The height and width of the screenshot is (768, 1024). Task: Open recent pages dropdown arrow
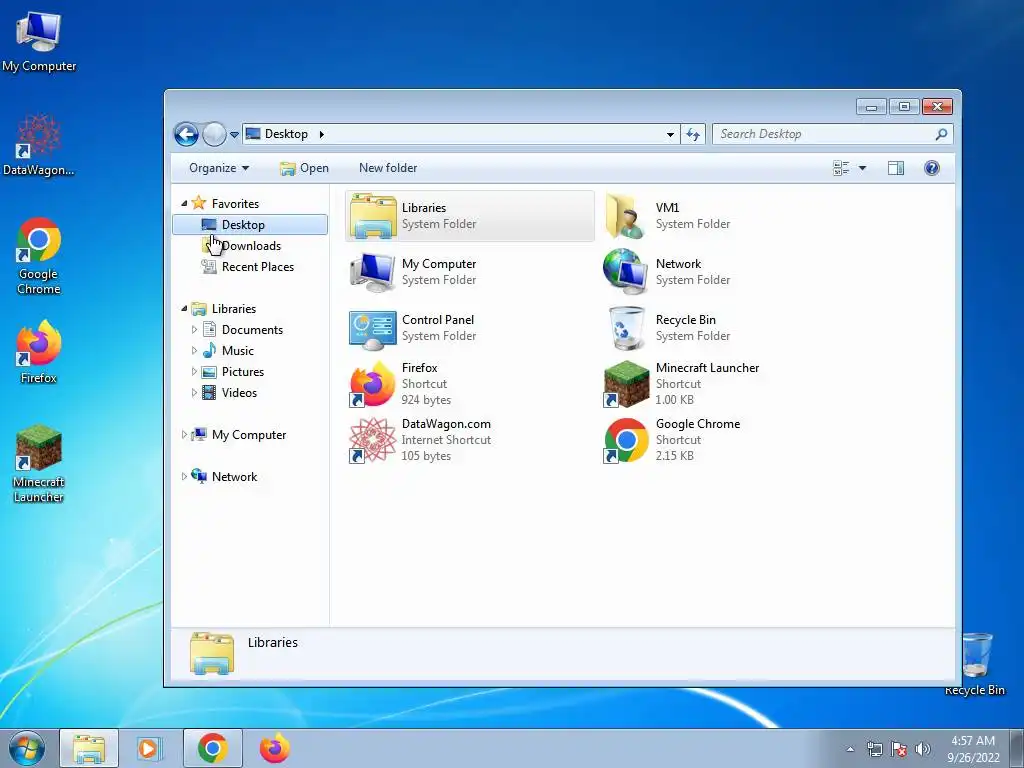click(234, 135)
